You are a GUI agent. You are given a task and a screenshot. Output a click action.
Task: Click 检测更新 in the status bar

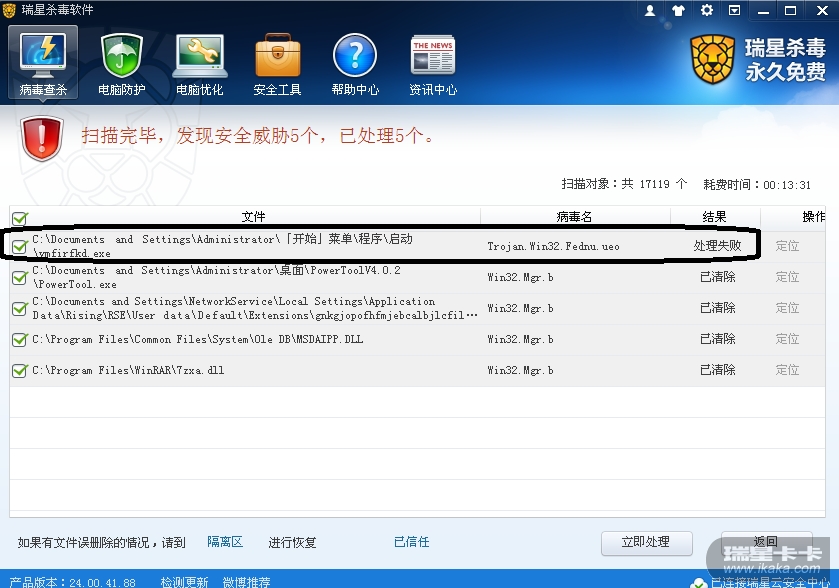tap(184, 582)
